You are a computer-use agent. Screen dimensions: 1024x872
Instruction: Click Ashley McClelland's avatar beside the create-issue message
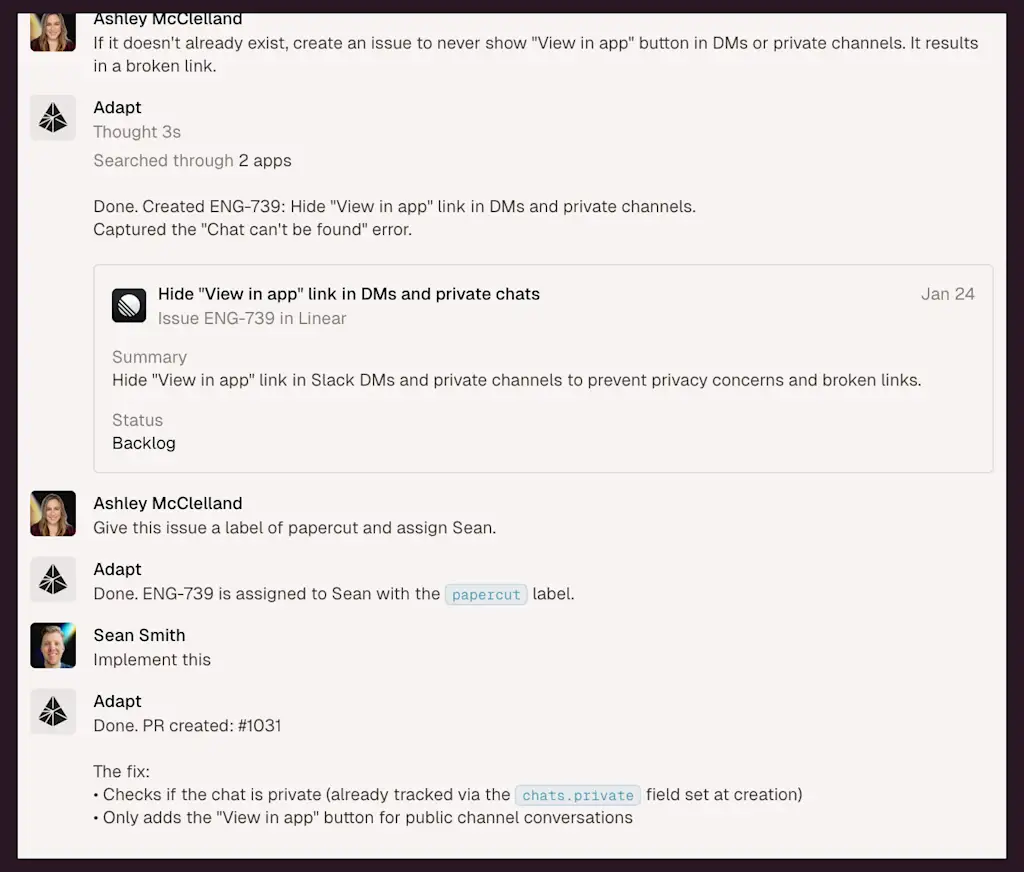53,32
